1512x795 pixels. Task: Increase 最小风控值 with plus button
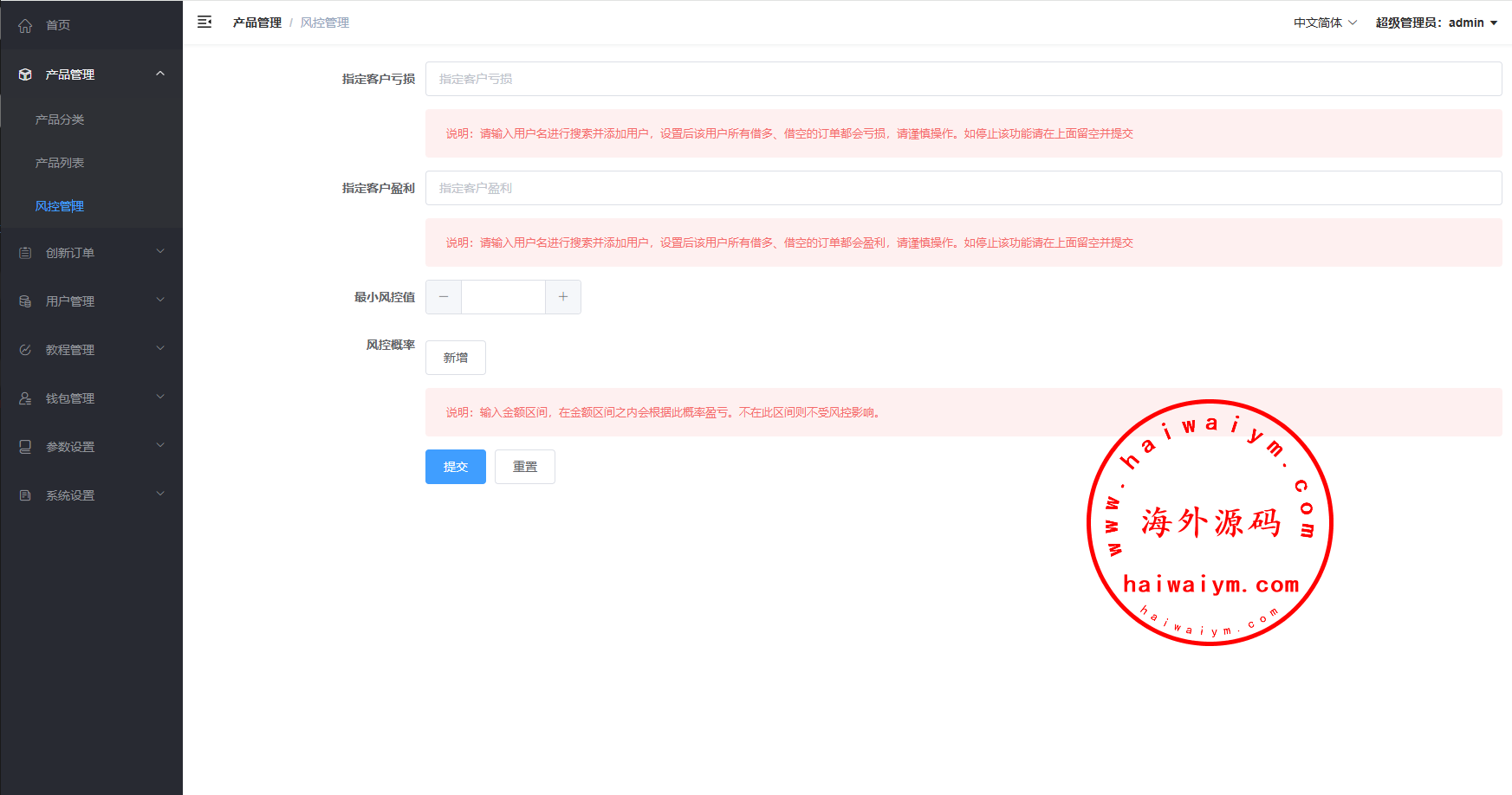(x=563, y=297)
